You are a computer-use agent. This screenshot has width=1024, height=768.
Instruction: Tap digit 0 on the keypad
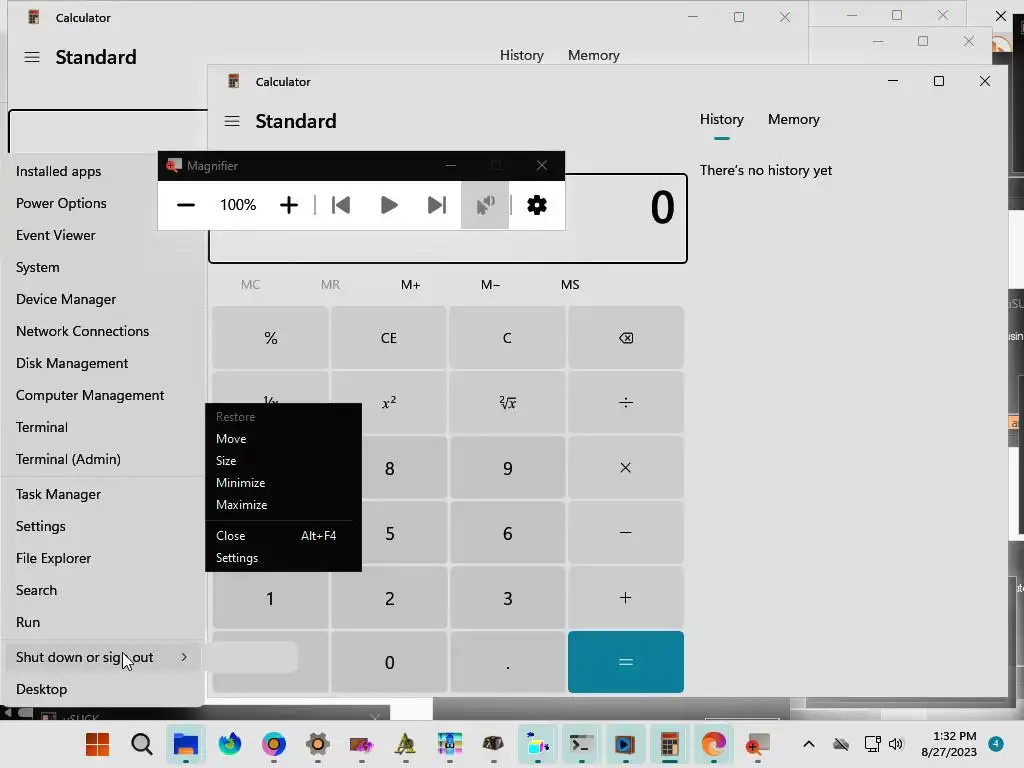coord(389,662)
